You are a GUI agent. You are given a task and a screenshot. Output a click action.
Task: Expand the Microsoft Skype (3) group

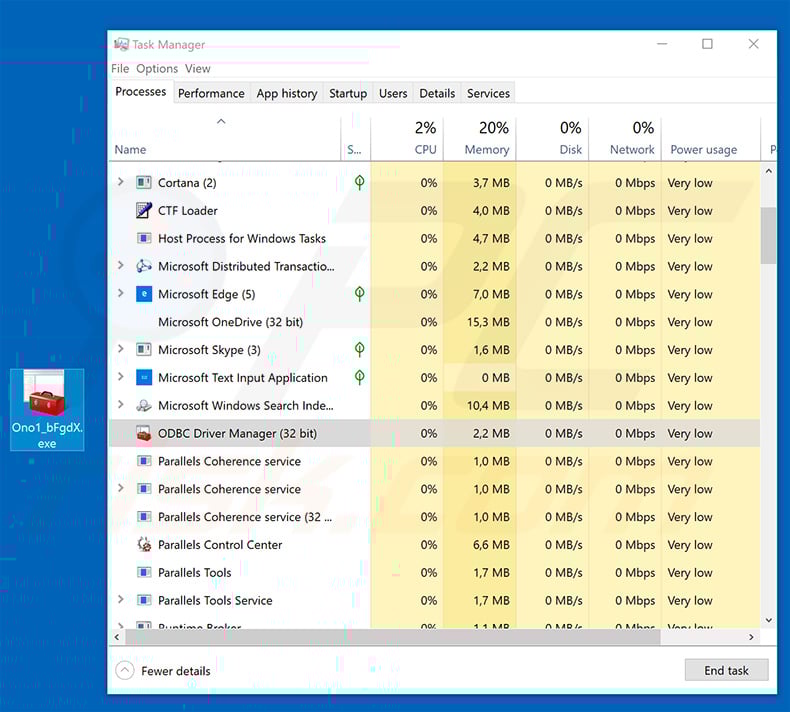[x=120, y=348]
